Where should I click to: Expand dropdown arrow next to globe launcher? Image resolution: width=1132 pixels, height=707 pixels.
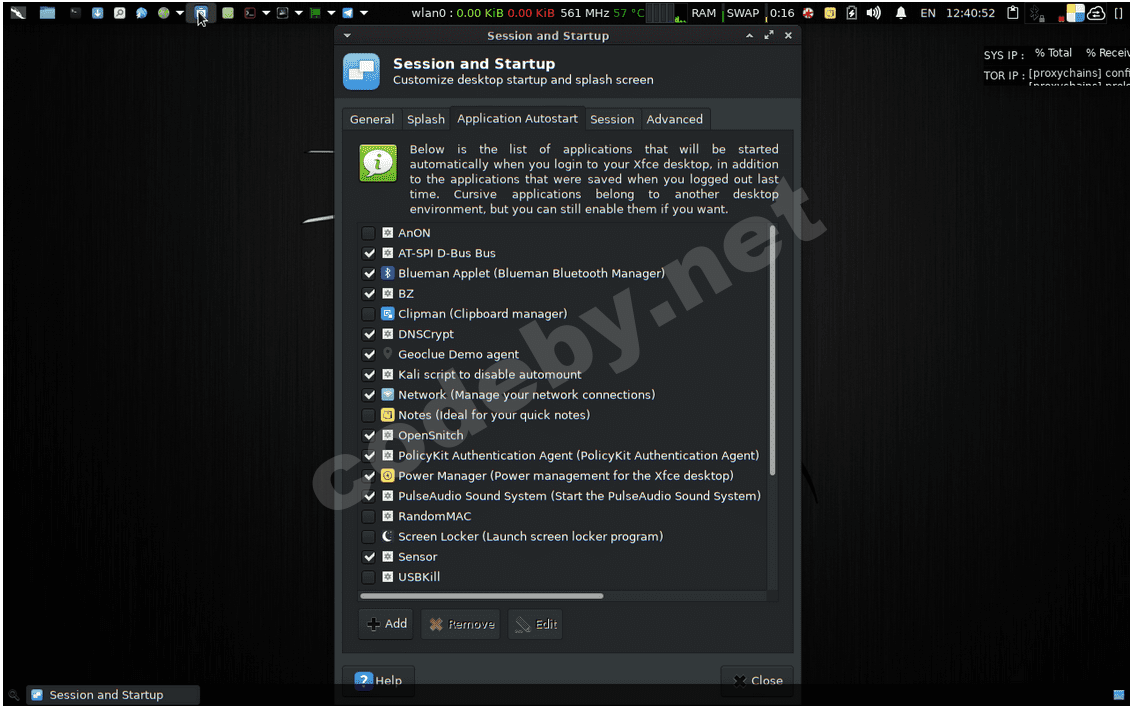(180, 13)
